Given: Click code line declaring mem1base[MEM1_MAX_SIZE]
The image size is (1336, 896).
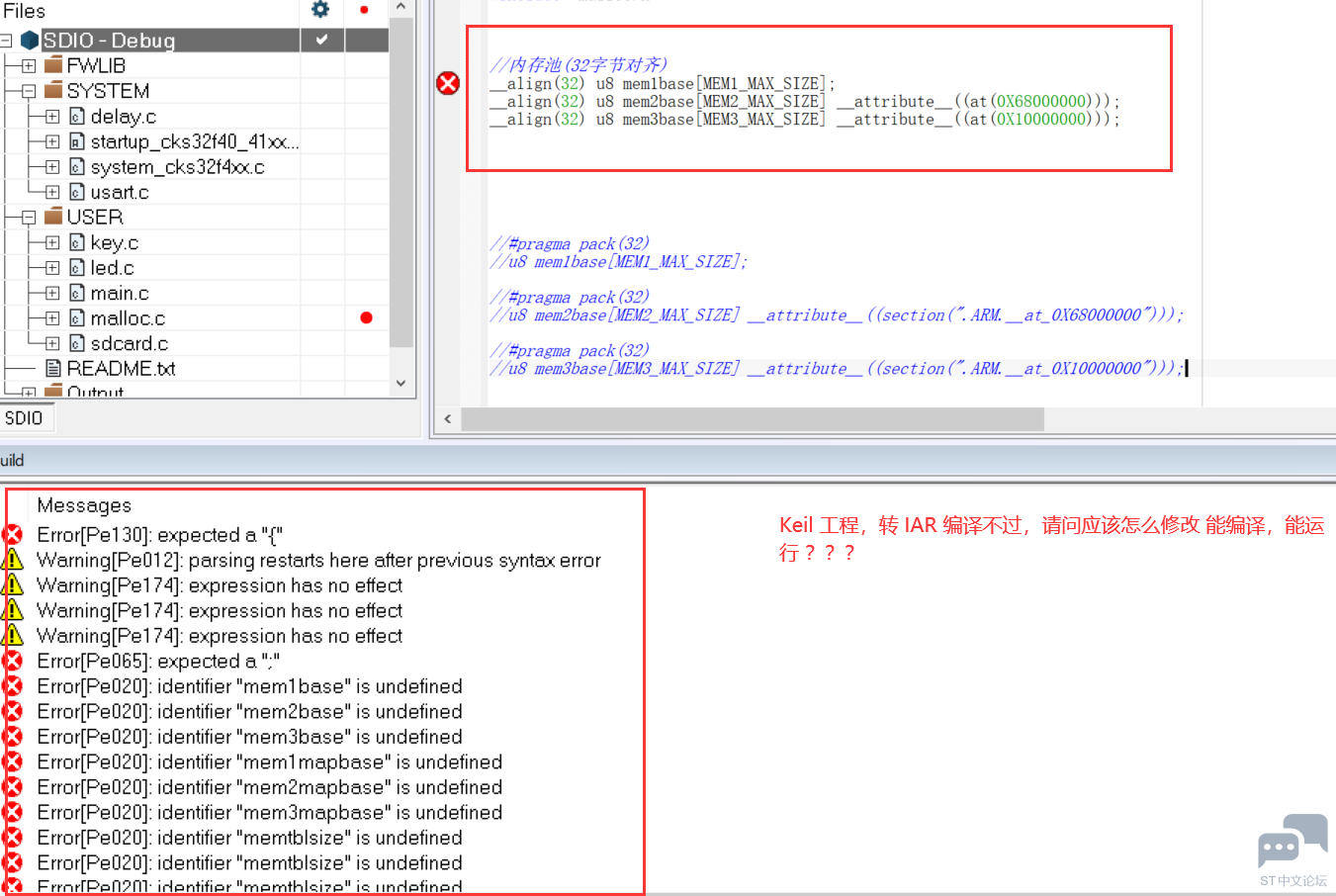Looking at the screenshot, I should point(663,83).
